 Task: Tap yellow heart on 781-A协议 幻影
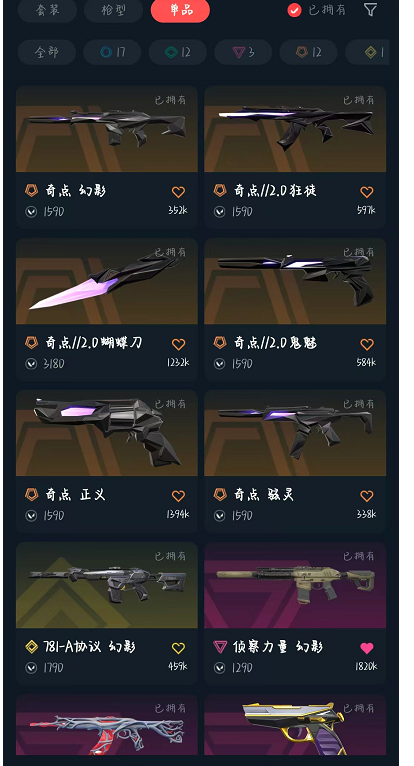pyautogui.click(x=178, y=648)
